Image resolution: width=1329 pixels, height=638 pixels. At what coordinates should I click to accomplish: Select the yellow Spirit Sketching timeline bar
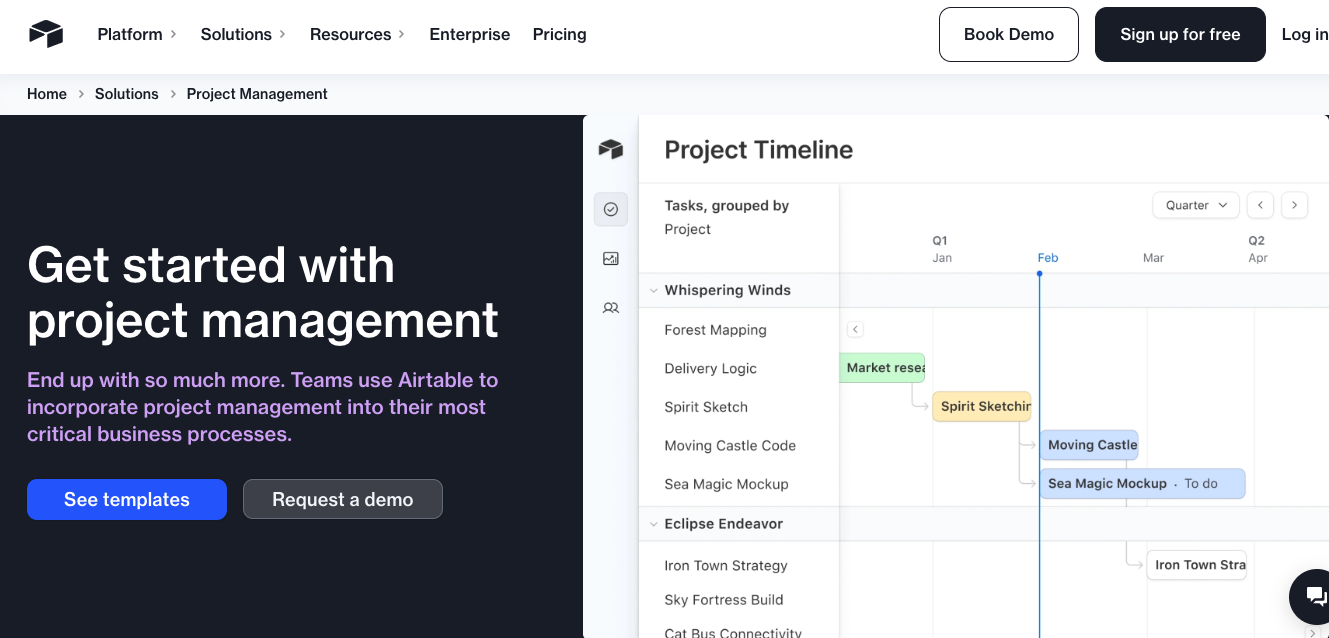981,406
